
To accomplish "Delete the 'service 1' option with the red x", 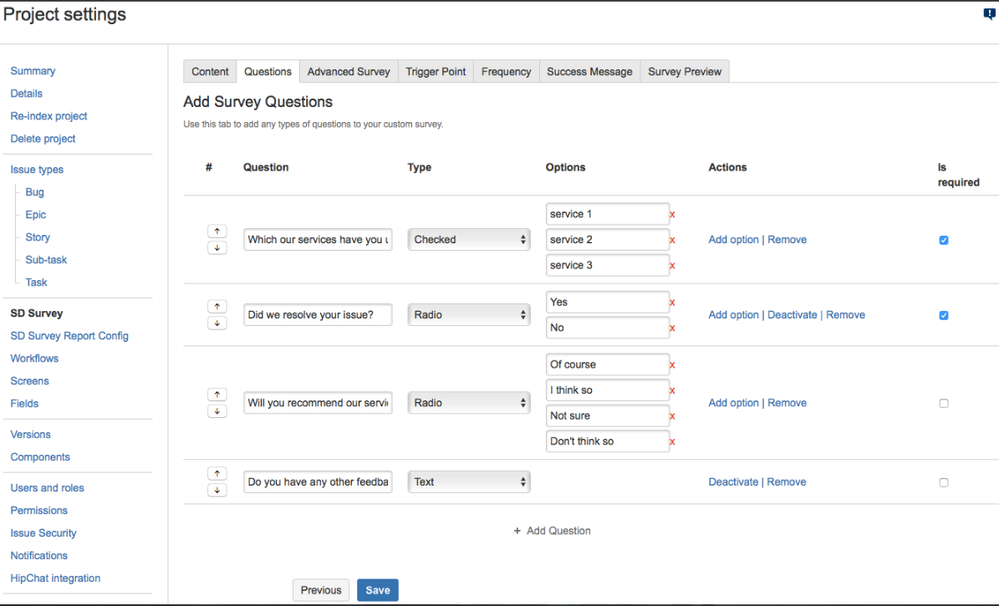I will pos(674,214).
